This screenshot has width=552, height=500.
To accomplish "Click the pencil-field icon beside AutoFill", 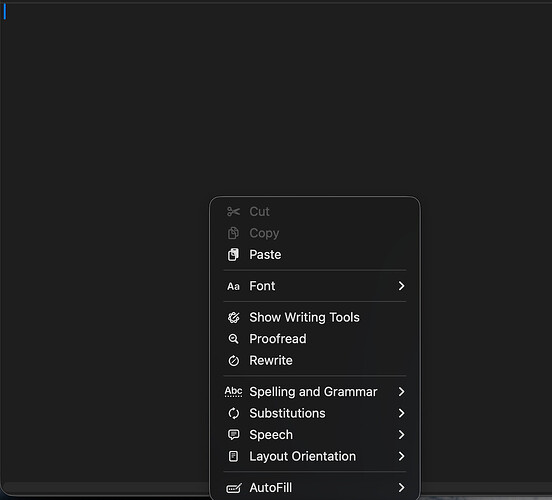I will point(233,488).
